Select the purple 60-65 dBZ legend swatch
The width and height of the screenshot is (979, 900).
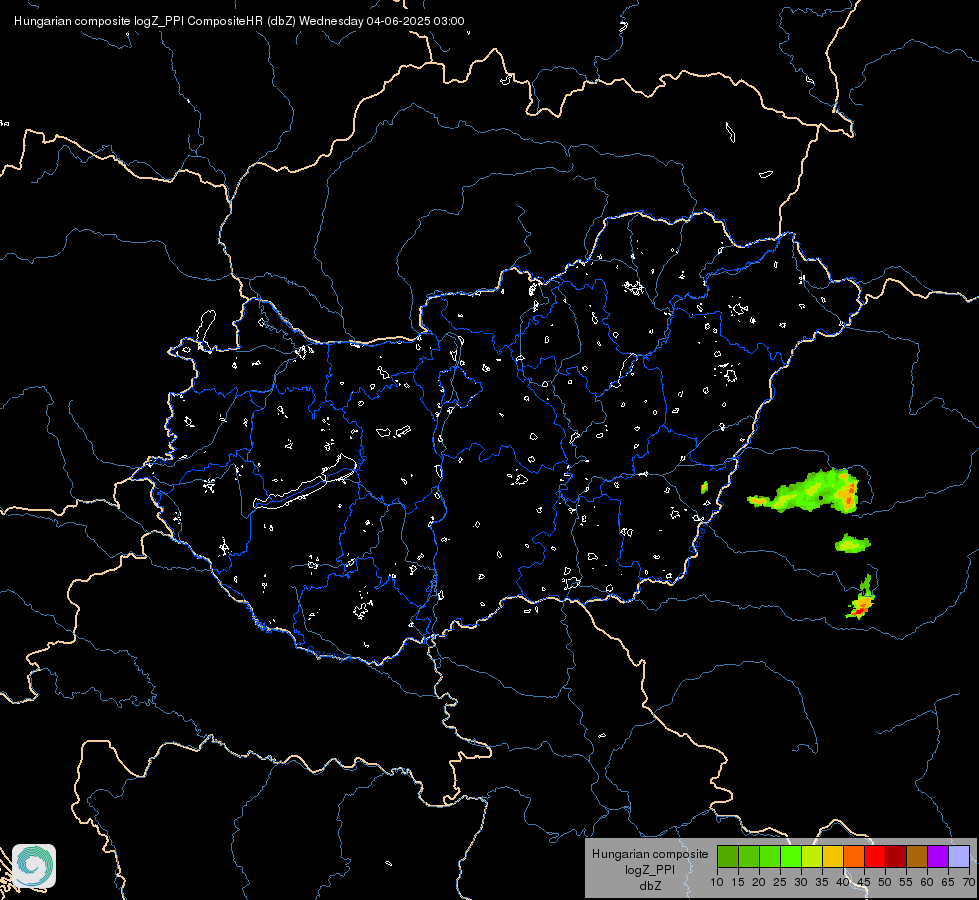[938, 856]
